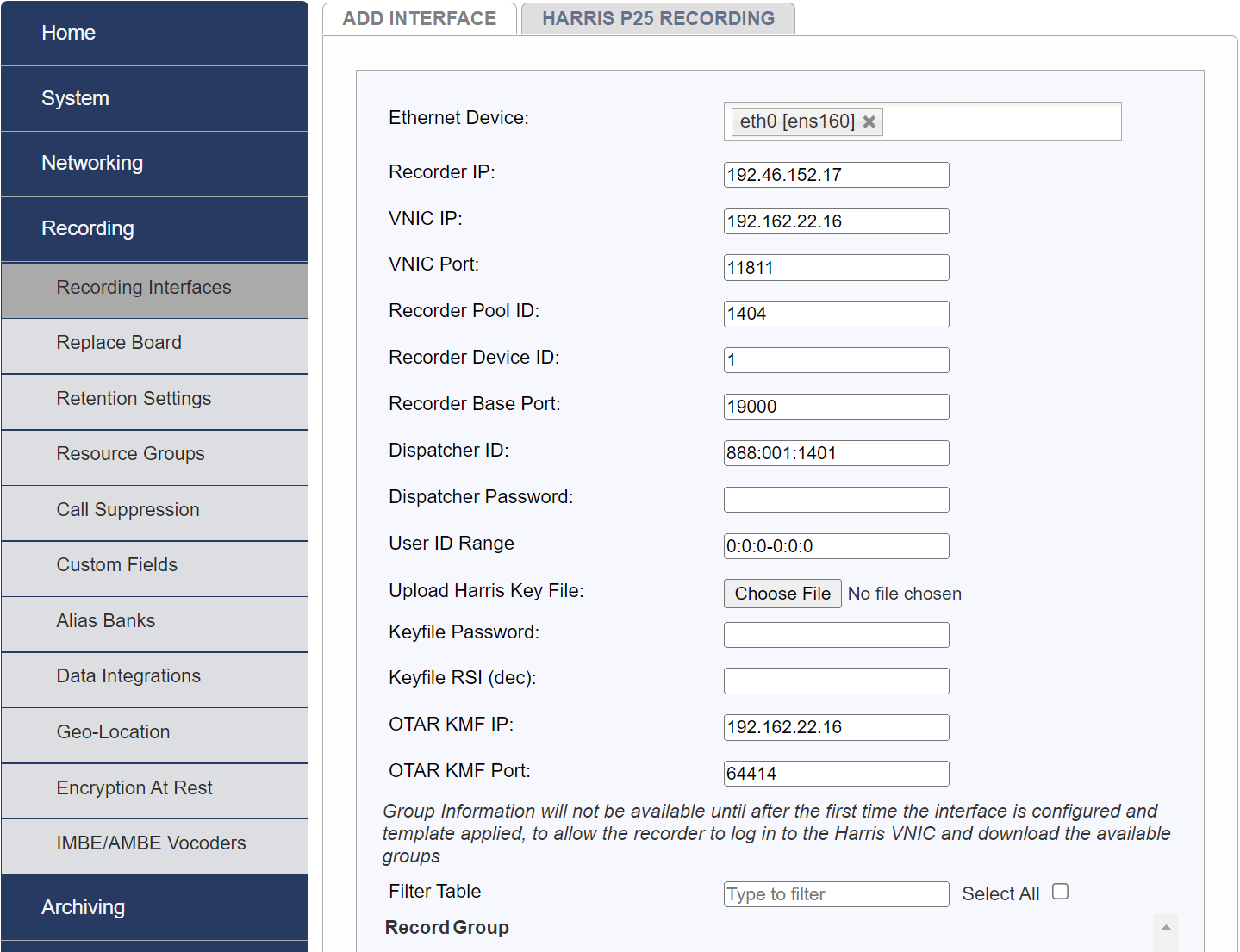Enable the Select All checkbox

[1059, 891]
